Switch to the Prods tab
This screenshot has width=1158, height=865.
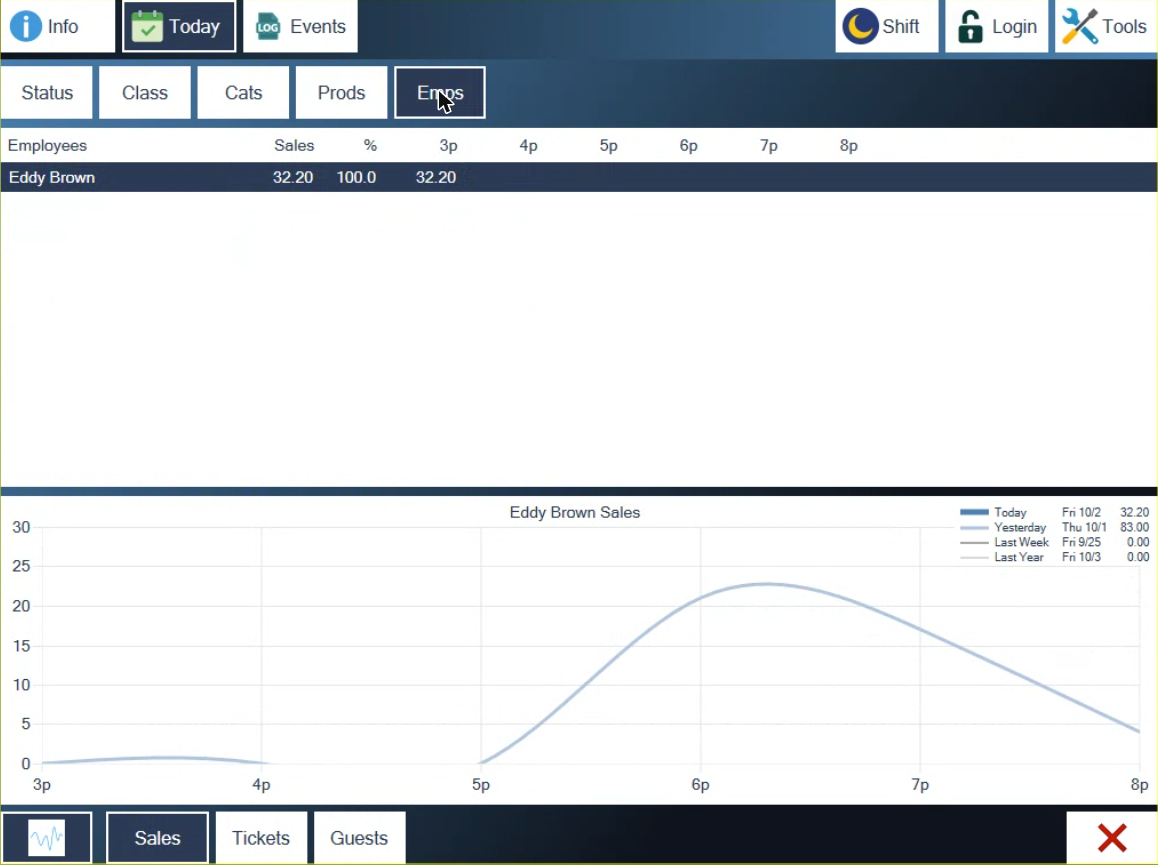point(341,92)
